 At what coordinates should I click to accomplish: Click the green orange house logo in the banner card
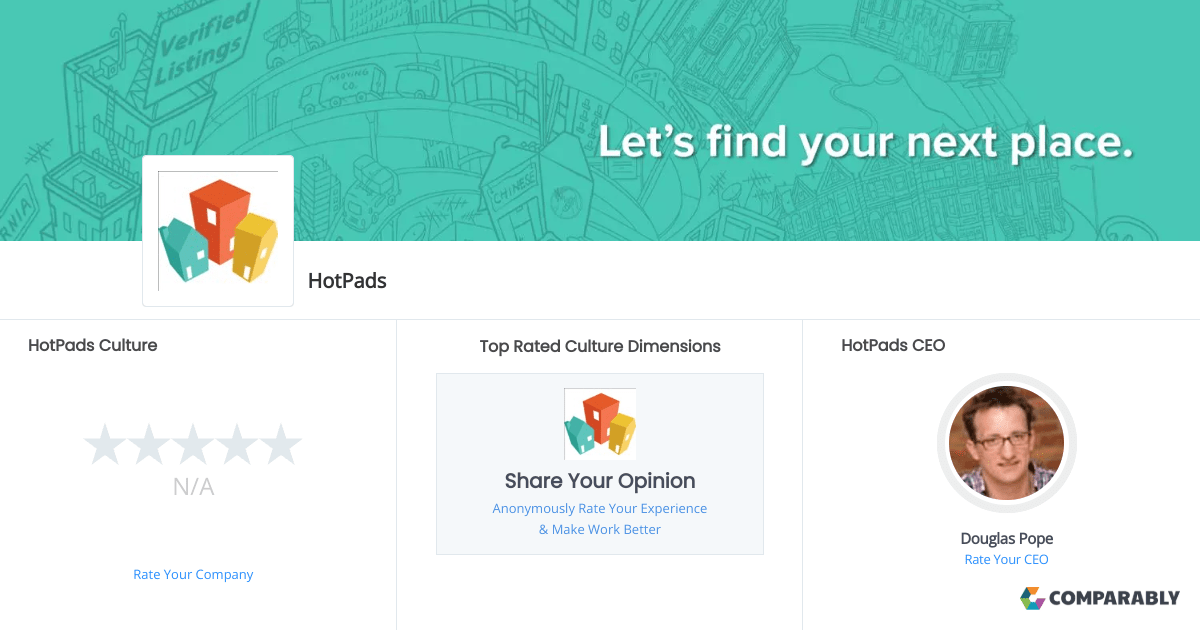point(217,230)
